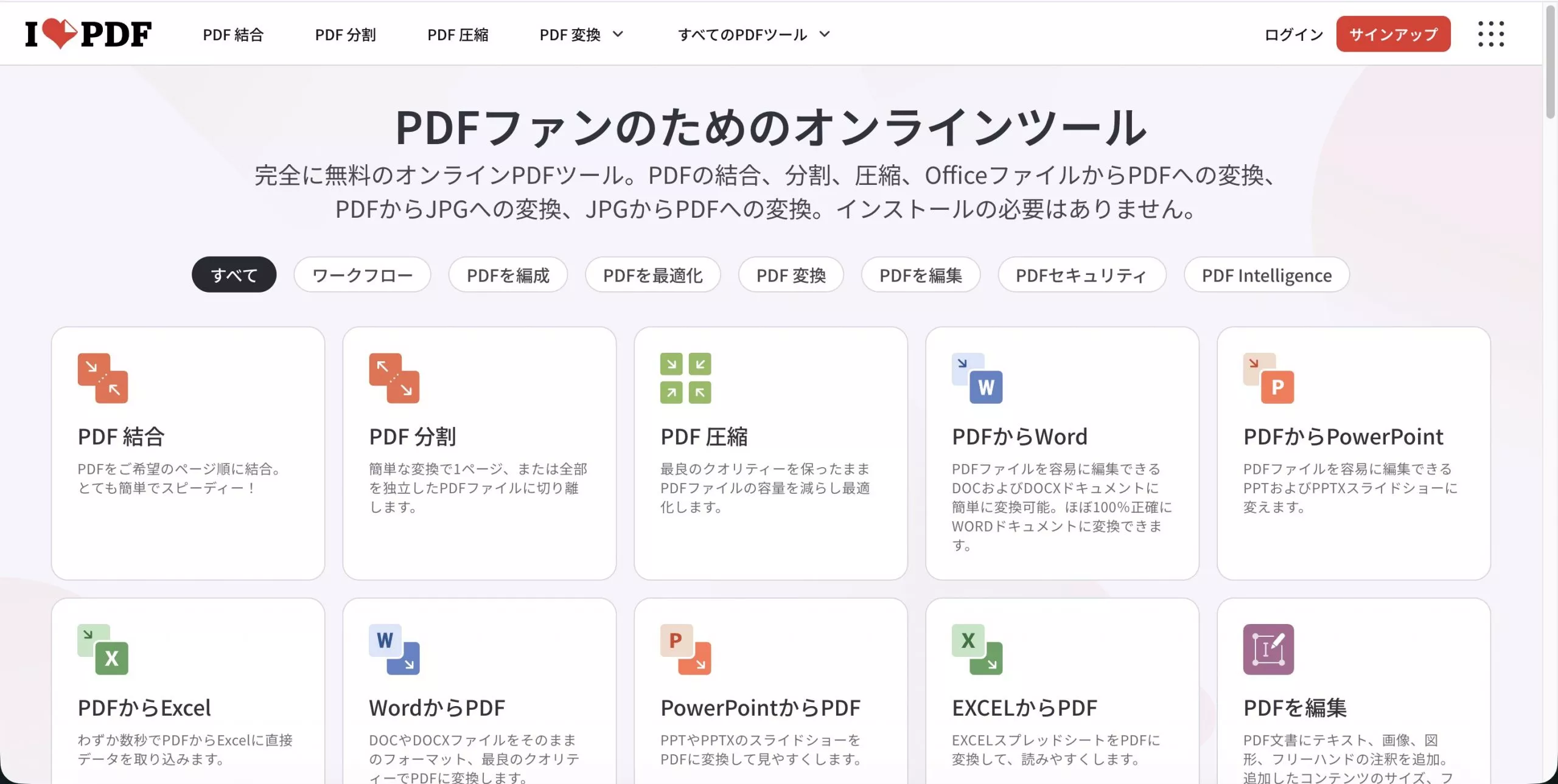Expand the すべてのPDFツール dropdown
The image size is (1558, 784).
pos(754,35)
